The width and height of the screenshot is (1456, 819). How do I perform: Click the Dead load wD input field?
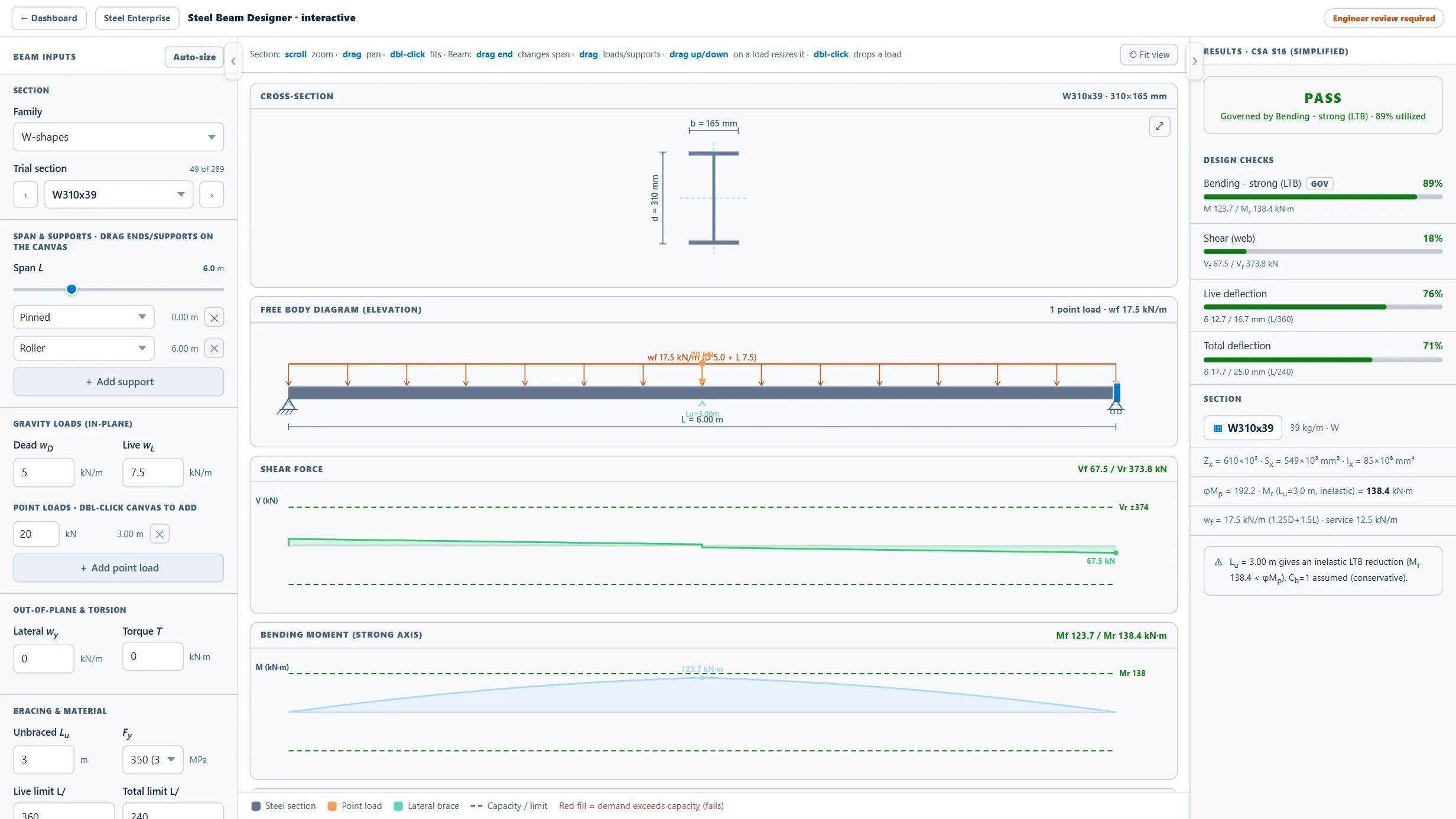pyautogui.click(x=44, y=473)
